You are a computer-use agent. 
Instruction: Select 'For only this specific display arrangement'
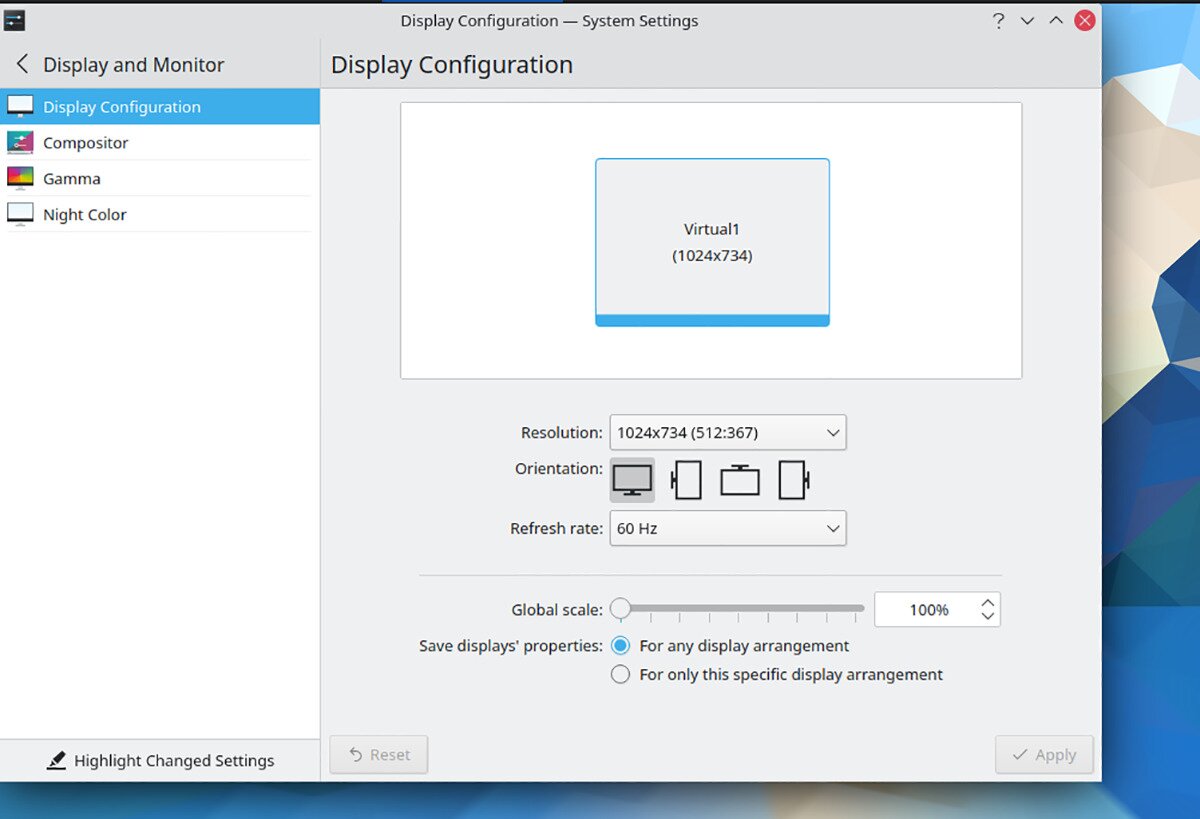pos(620,674)
